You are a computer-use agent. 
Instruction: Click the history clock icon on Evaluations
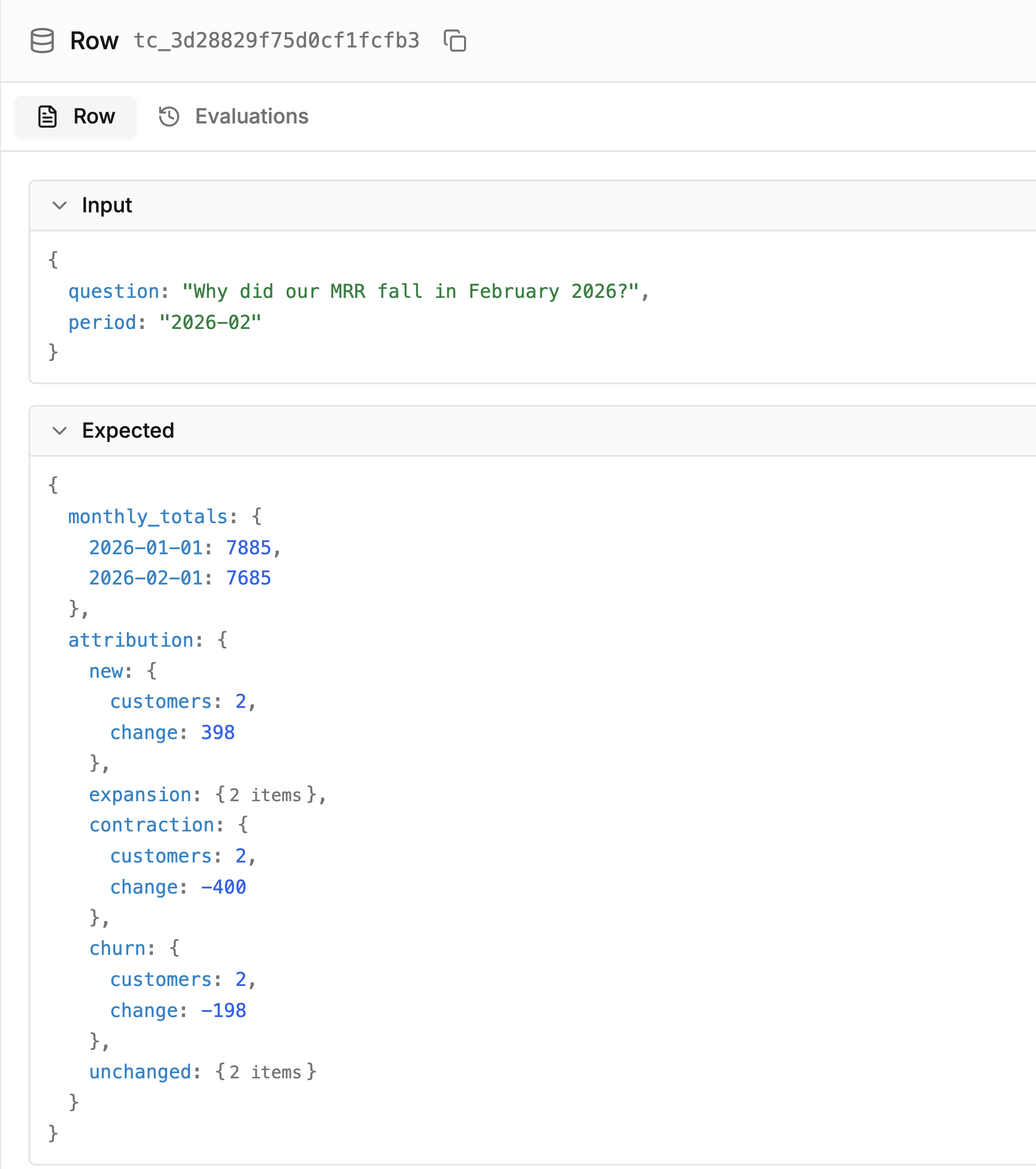coord(169,117)
